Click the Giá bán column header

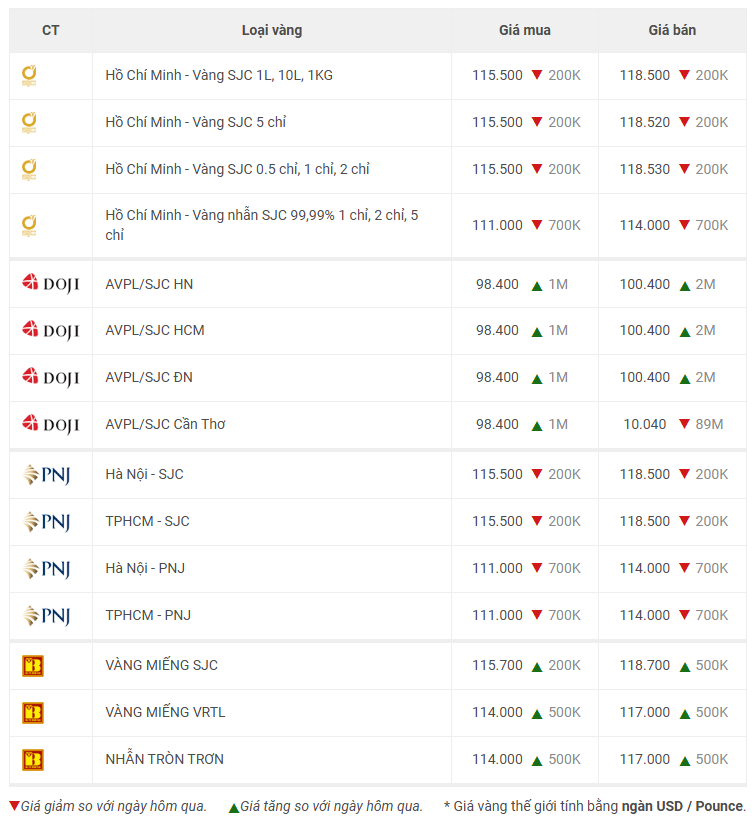672,30
